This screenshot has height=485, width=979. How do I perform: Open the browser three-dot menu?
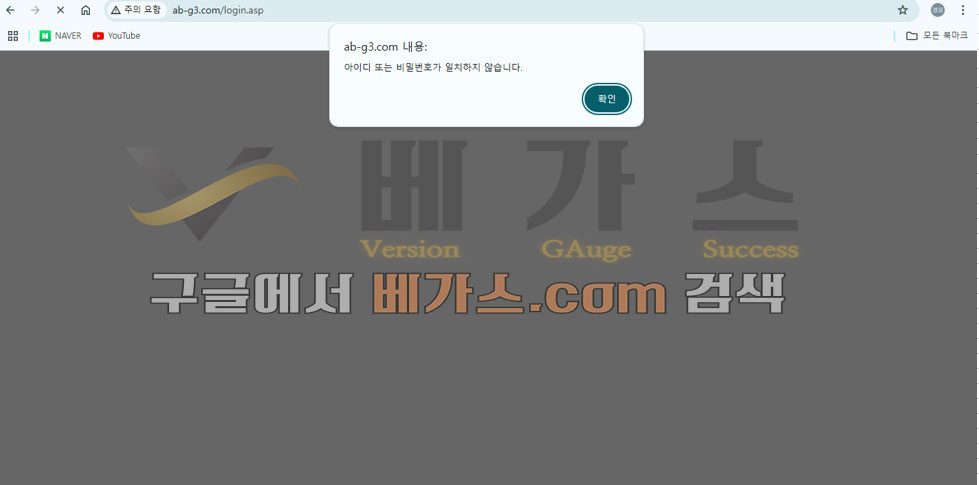tap(963, 10)
